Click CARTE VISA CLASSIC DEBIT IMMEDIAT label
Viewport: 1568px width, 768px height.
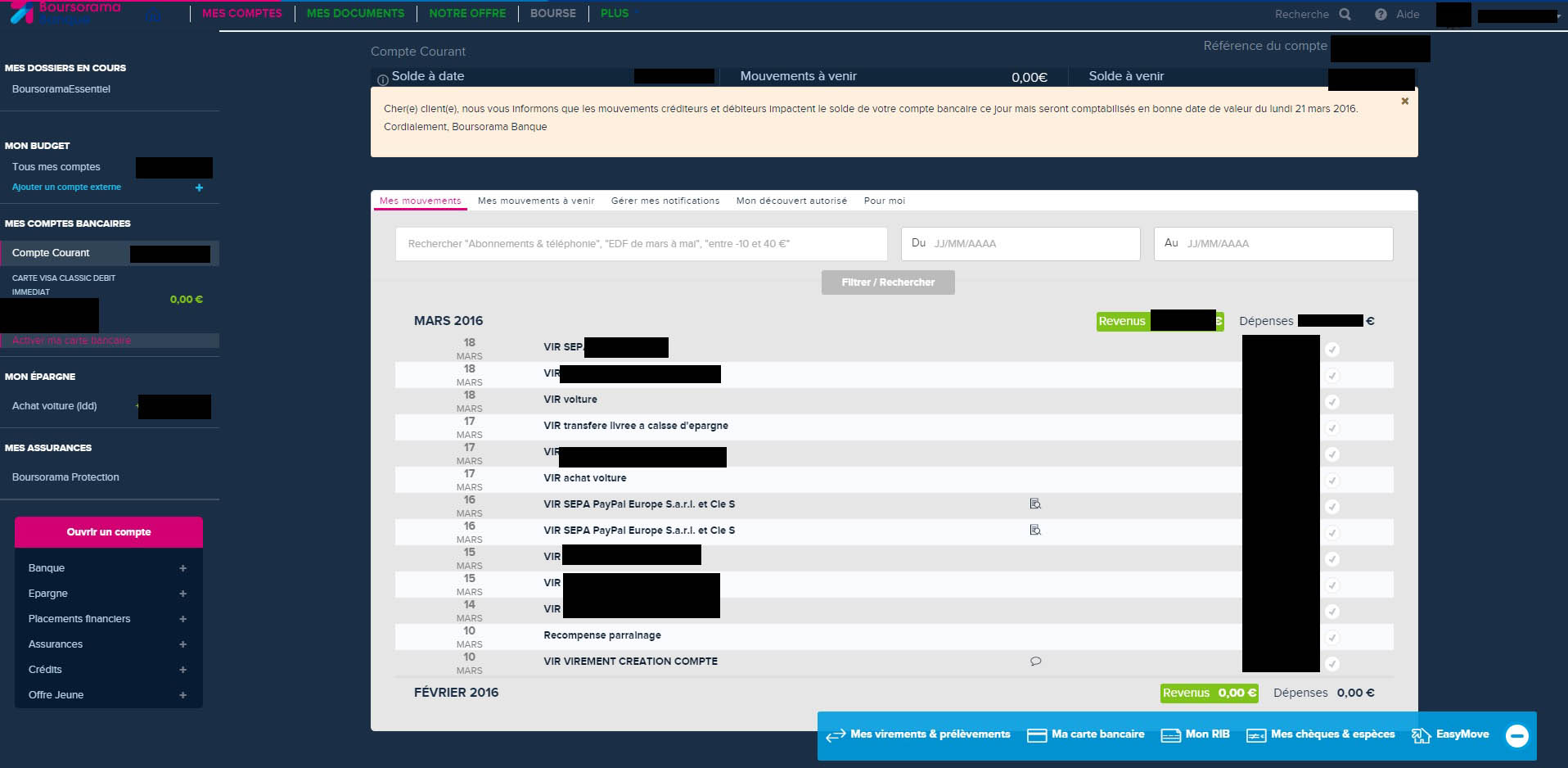pyautogui.click(x=64, y=285)
